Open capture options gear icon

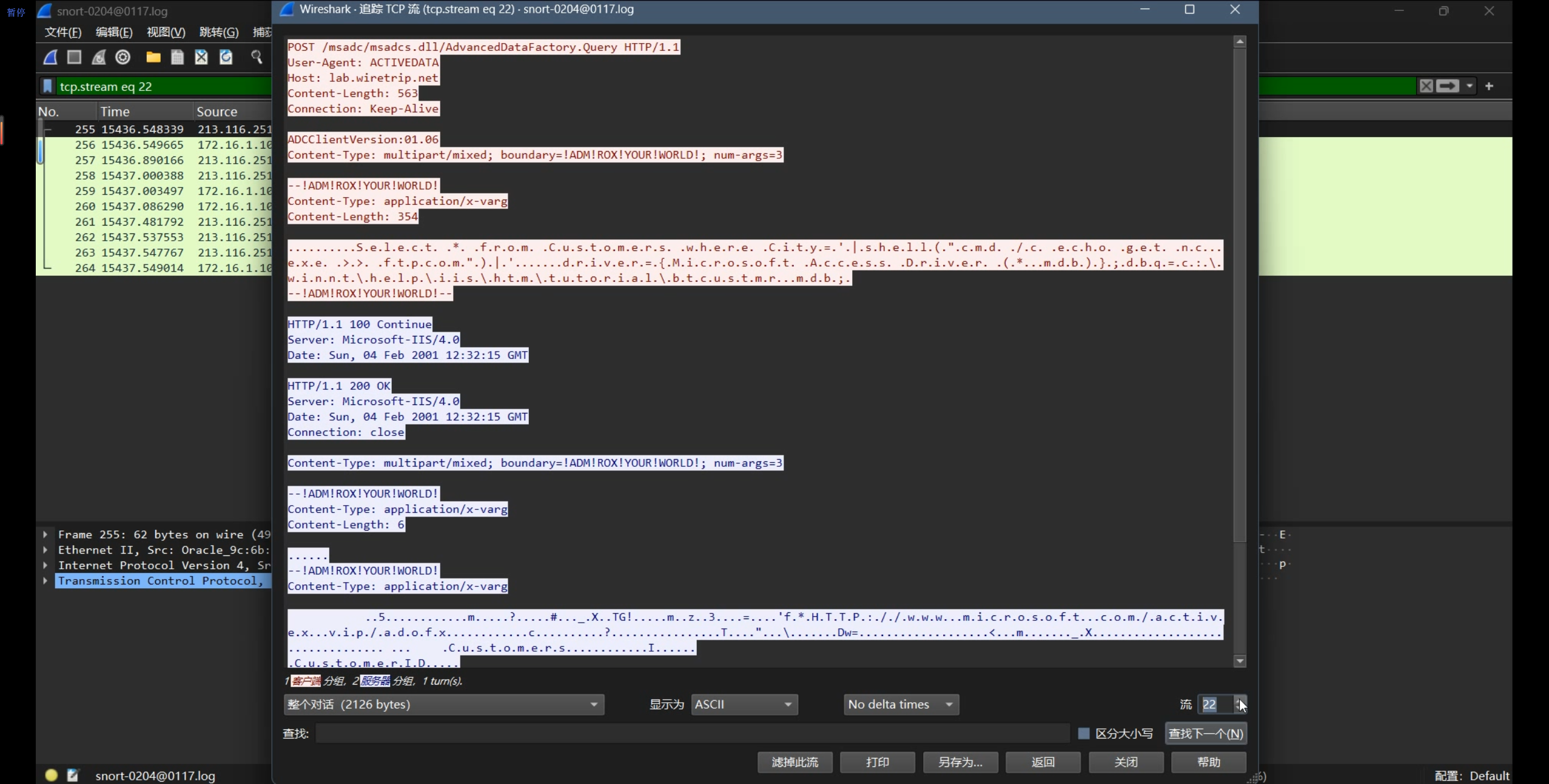(x=123, y=57)
